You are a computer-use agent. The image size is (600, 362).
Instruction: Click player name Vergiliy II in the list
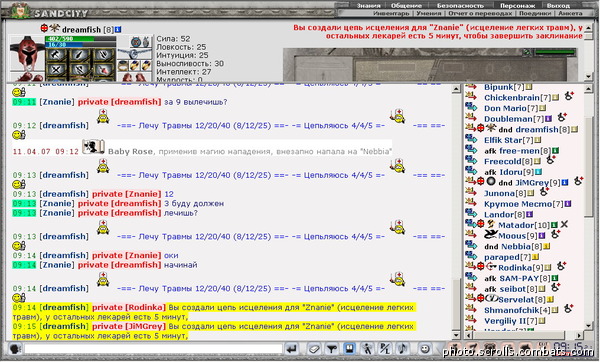pos(505,321)
